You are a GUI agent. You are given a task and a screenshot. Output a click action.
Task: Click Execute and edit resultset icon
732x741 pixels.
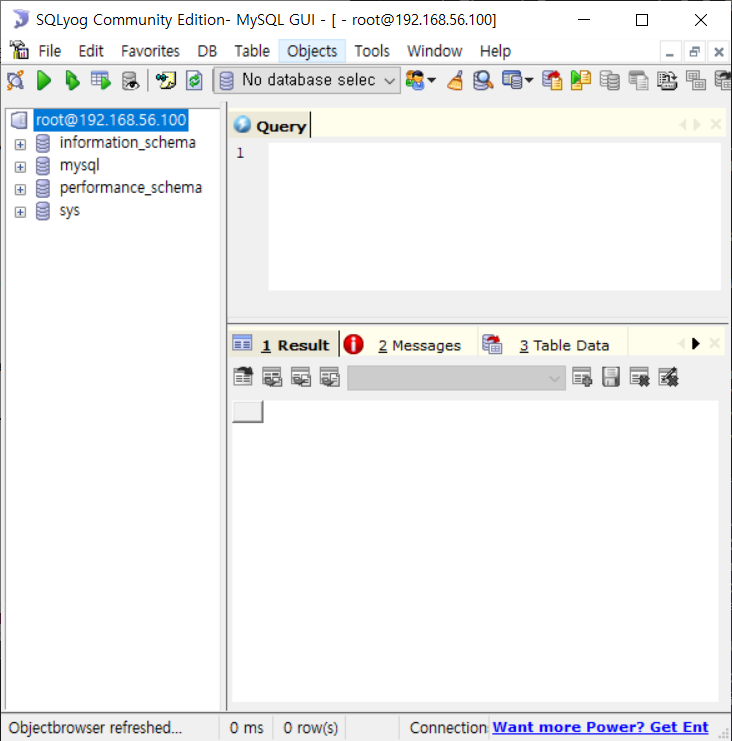pos(101,80)
